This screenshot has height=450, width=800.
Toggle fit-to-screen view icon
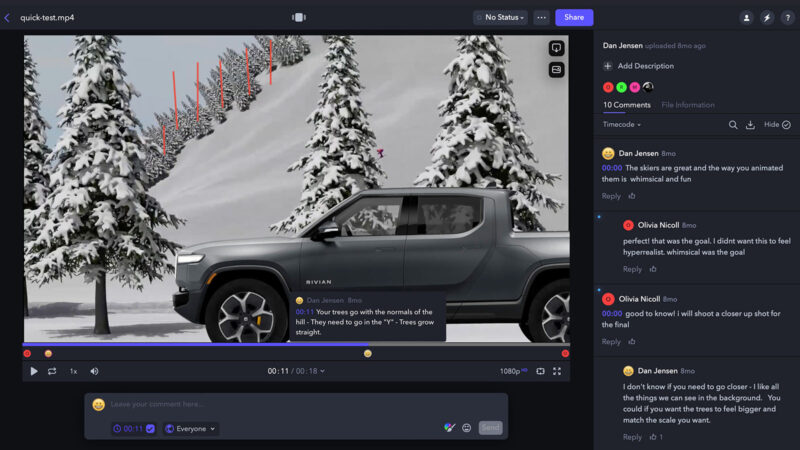pos(540,371)
